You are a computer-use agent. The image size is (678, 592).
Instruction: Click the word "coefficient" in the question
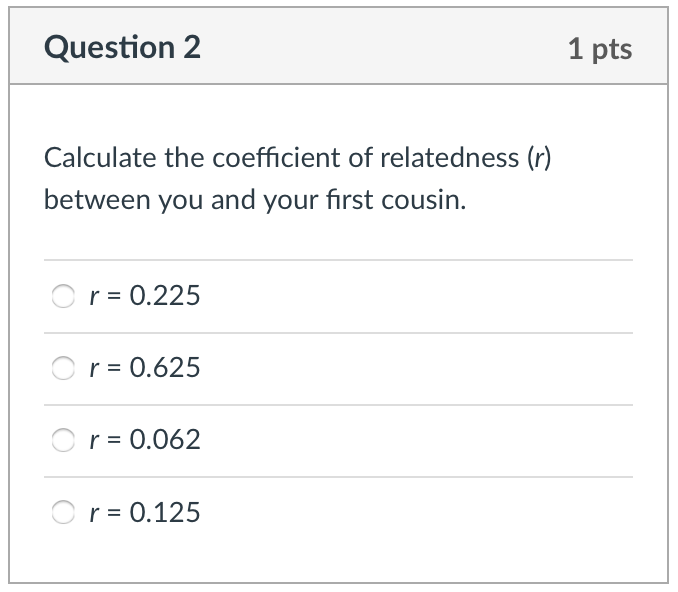tap(262, 157)
